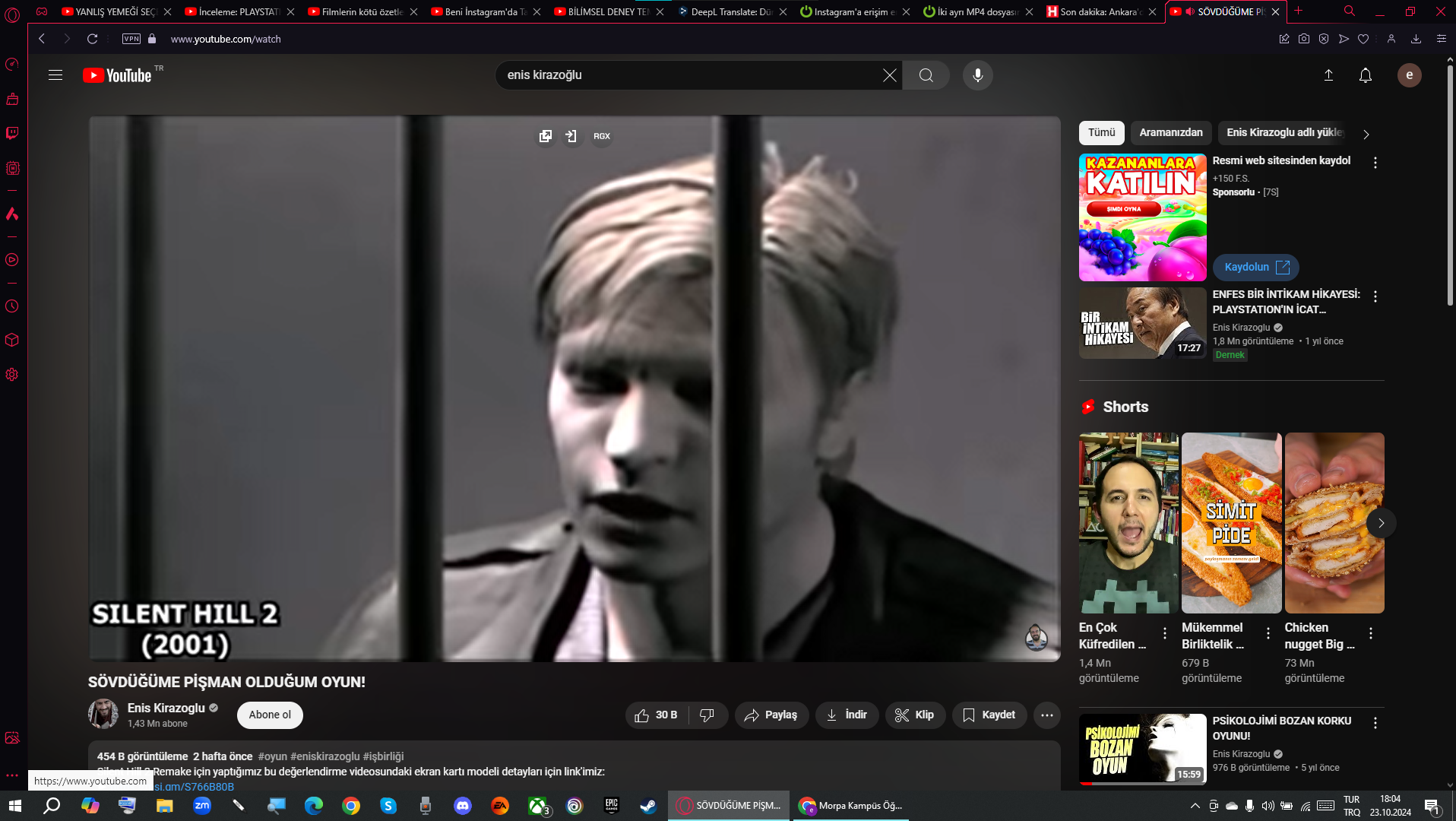Pop out the video with overlay icon
This screenshot has height=821, width=1456.
pyautogui.click(x=546, y=136)
